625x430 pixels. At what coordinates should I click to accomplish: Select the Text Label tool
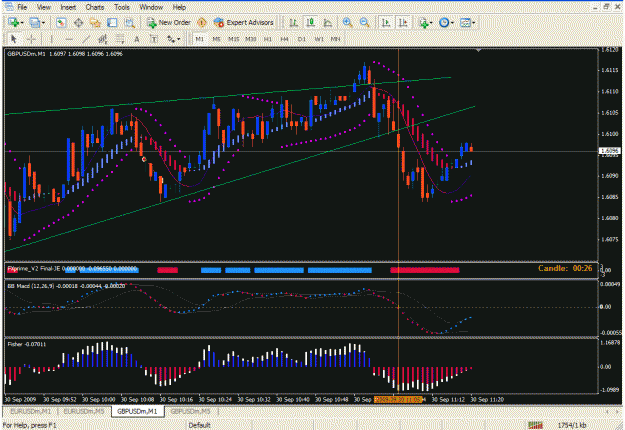point(154,39)
